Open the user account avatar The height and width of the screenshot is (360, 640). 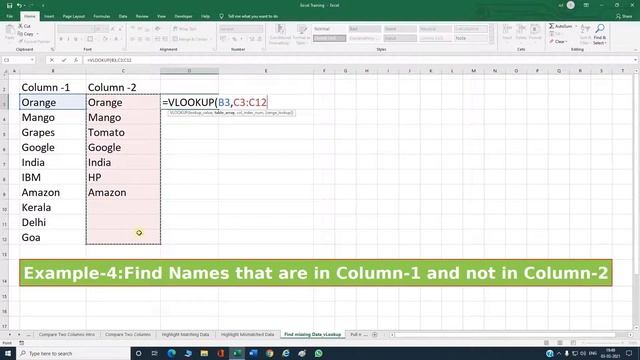tap(571, 5)
